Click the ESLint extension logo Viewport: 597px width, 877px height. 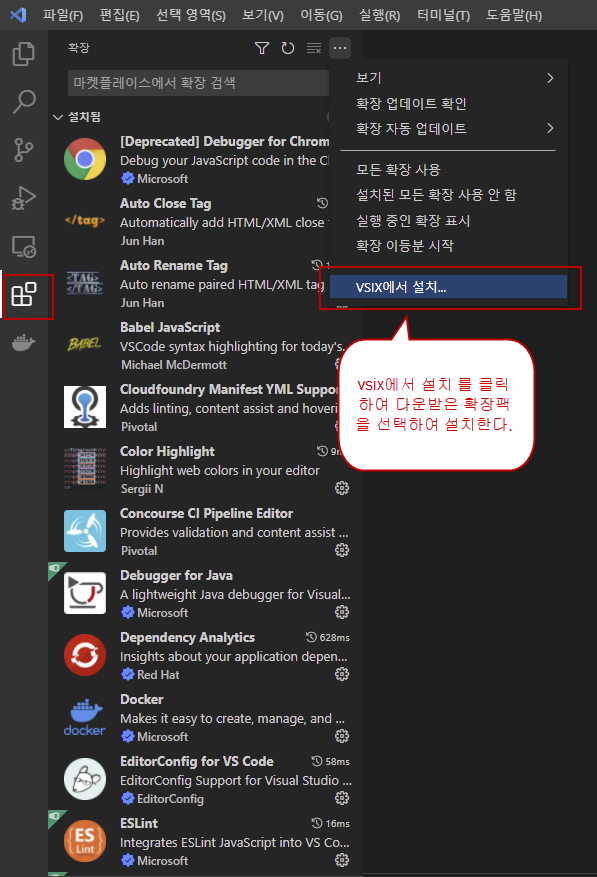[85, 841]
